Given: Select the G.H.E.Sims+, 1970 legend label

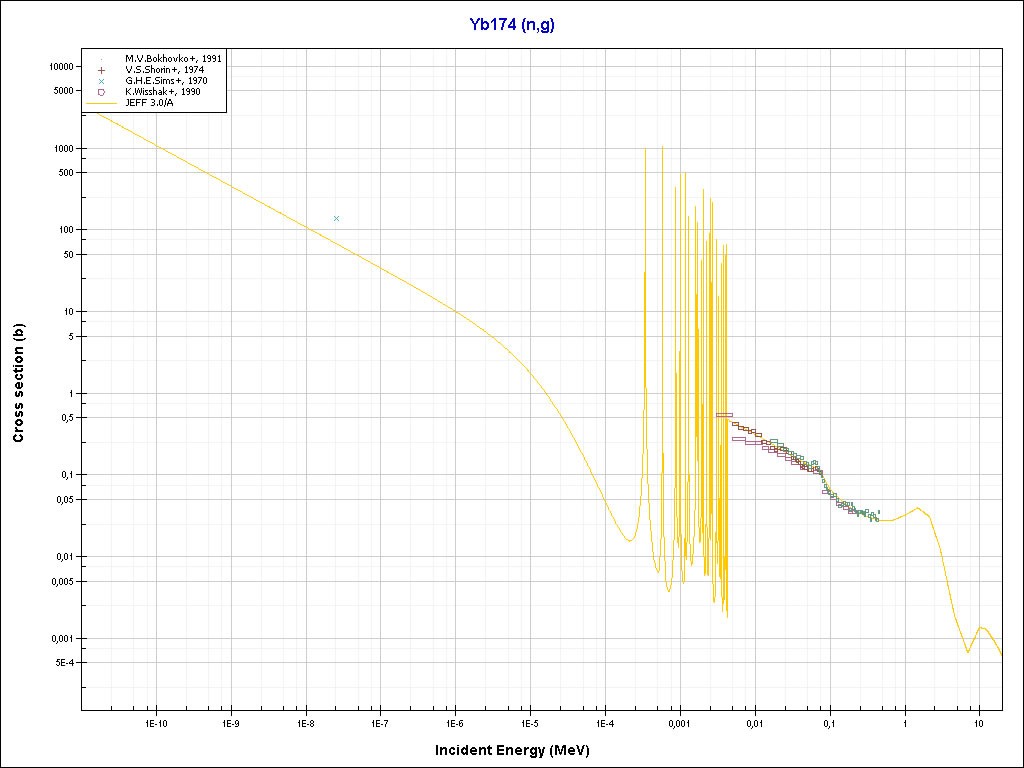Looking at the screenshot, I should [166, 81].
